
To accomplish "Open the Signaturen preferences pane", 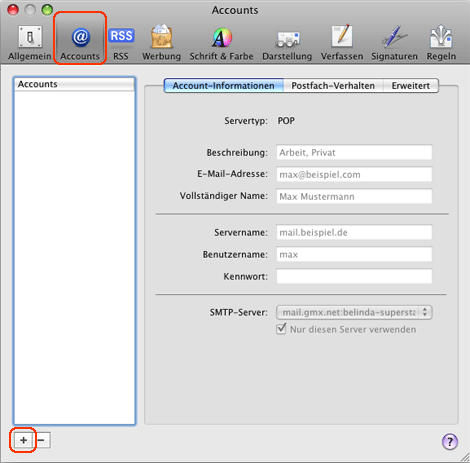I will tap(394, 43).
